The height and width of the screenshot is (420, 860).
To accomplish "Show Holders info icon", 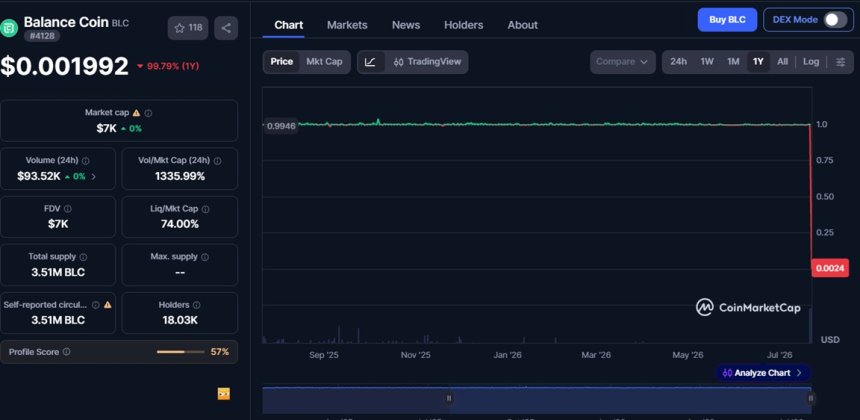I will [197, 305].
